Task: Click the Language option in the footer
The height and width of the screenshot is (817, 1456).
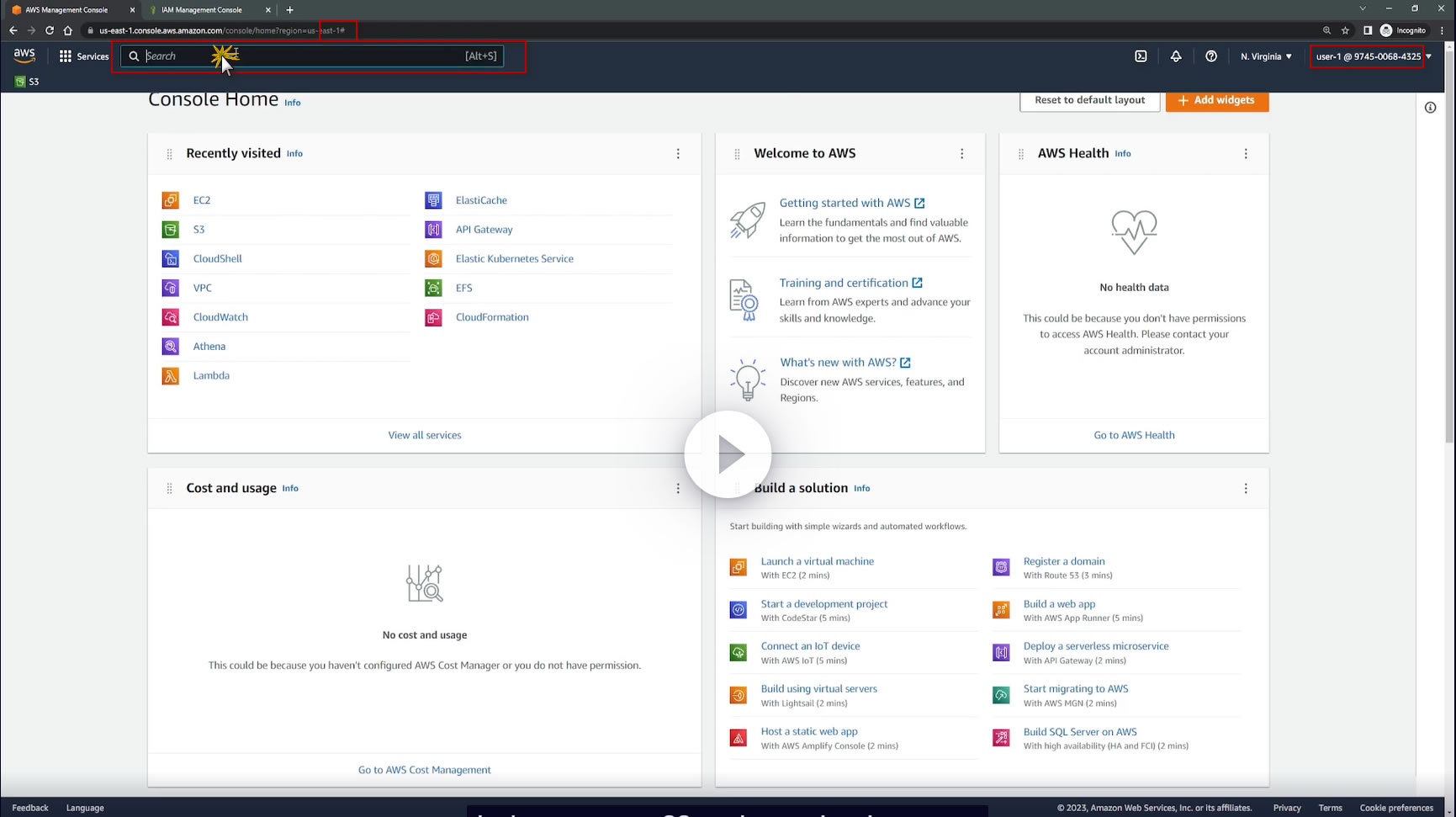Action: [85, 808]
